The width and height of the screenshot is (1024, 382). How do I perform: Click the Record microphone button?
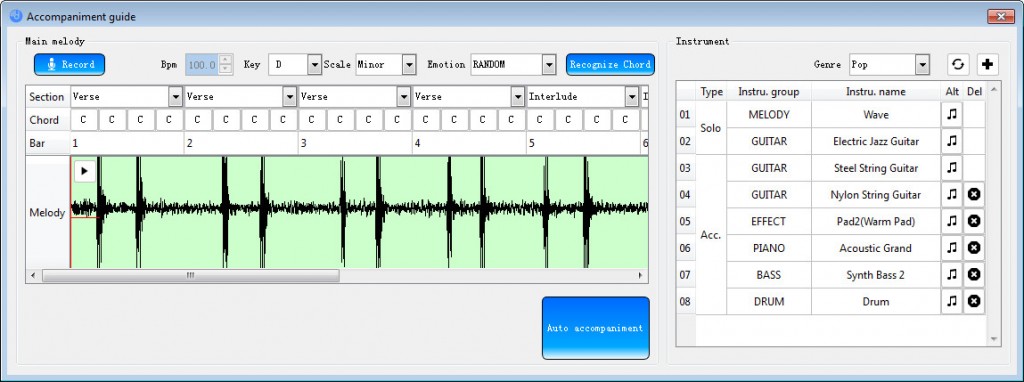coord(69,65)
